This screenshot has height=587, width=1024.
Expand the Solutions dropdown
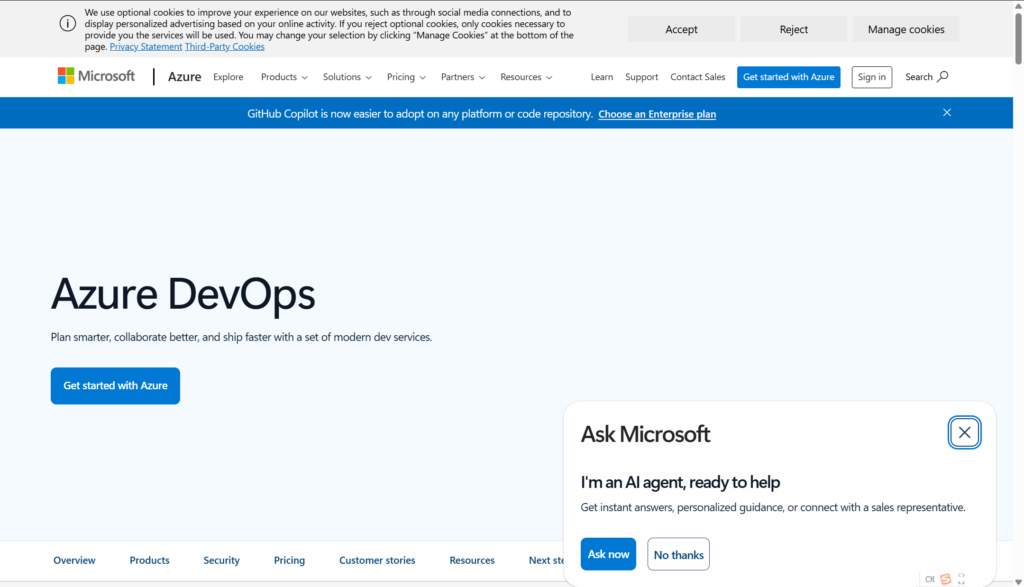pyautogui.click(x=347, y=77)
